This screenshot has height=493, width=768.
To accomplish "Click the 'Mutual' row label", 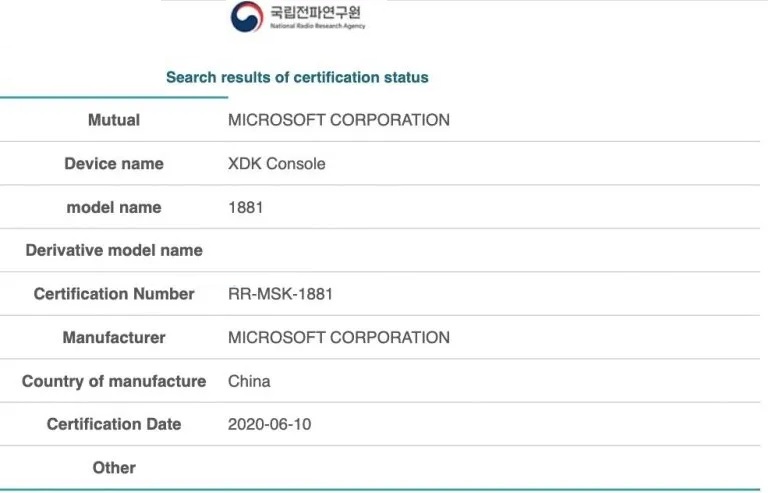I will 114,120.
